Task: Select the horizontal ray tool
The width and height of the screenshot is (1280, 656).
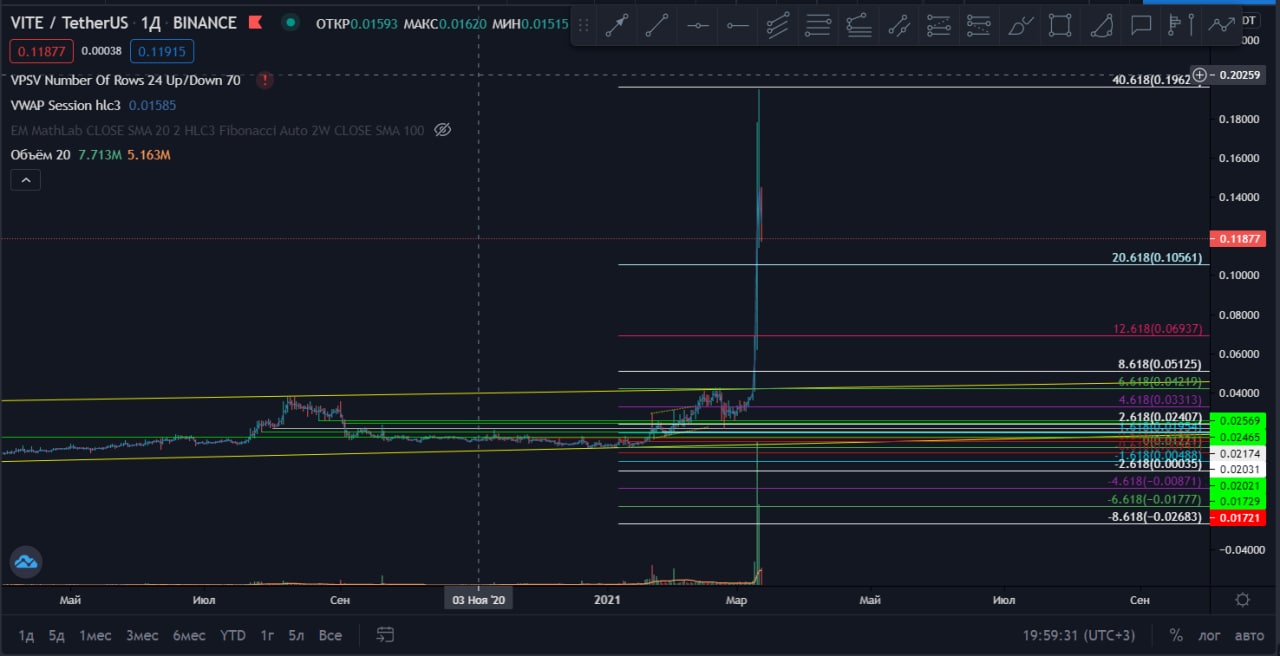Action: pyautogui.click(x=737, y=27)
